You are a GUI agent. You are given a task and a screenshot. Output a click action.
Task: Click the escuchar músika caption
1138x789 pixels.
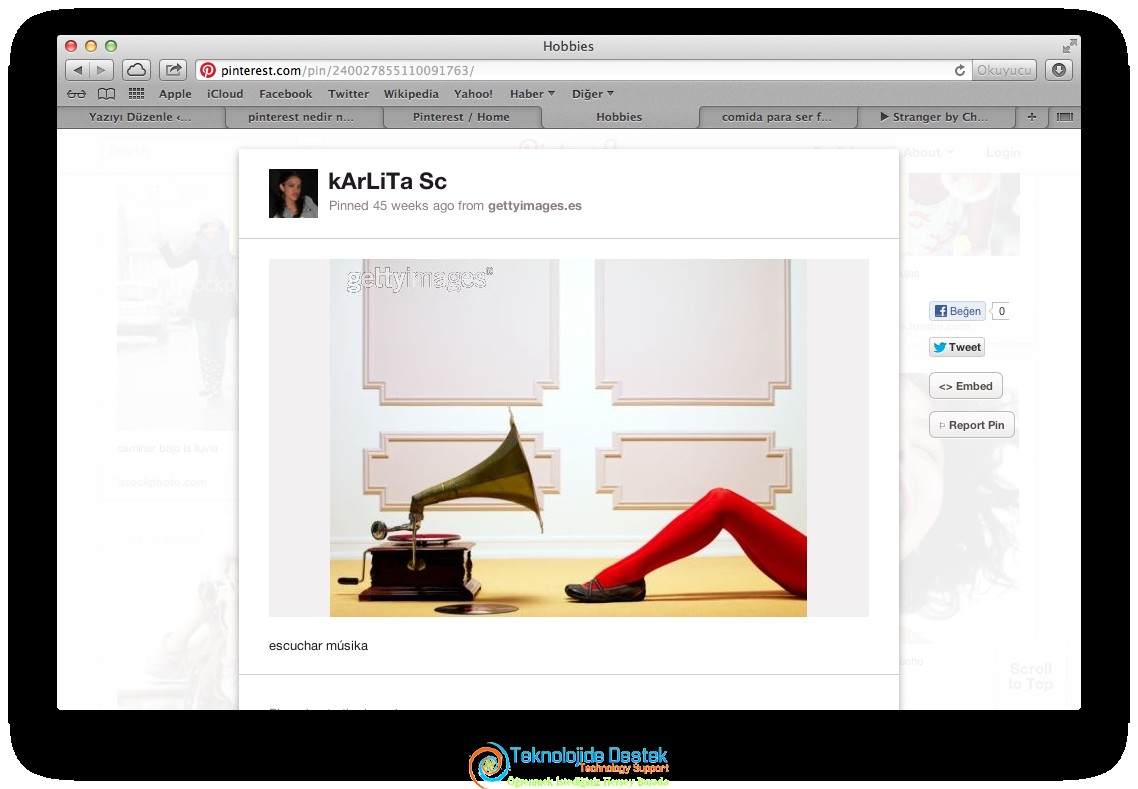[318, 646]
